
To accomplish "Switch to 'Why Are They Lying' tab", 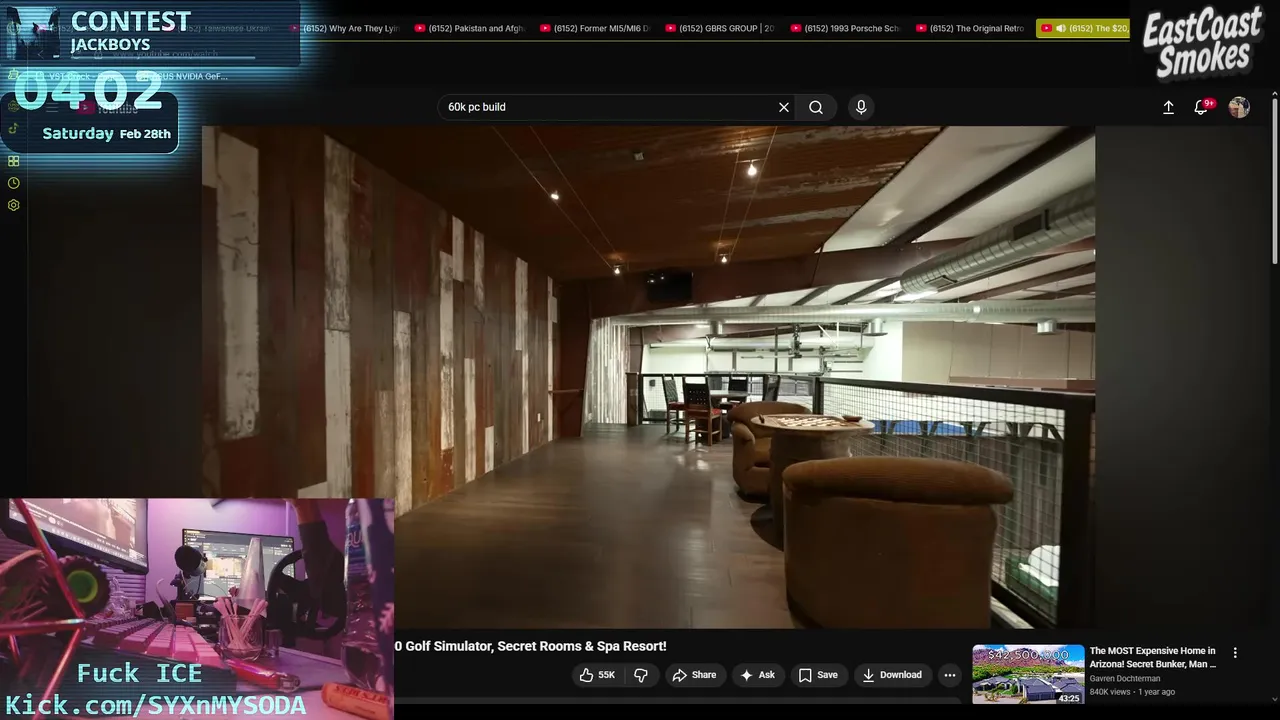I will (345, 28).
